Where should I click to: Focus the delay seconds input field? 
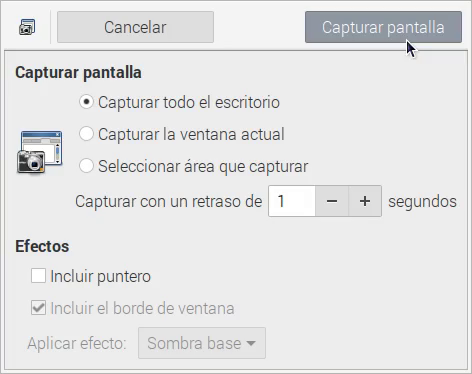click(292, 201)
